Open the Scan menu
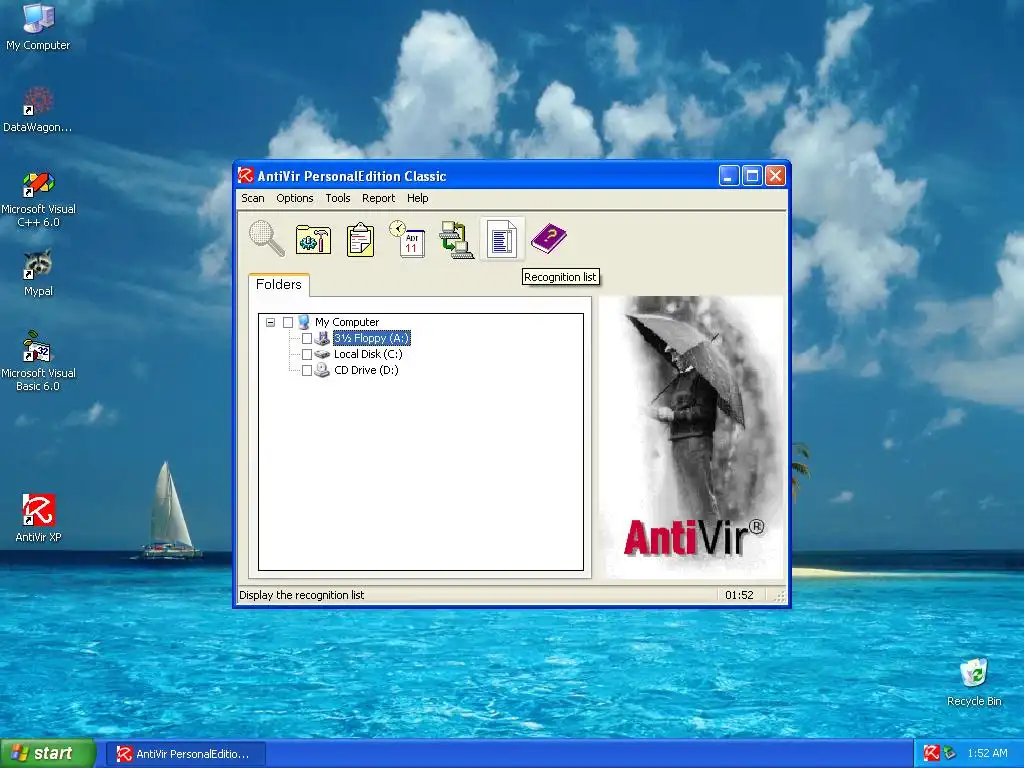This screenshot has height=768, width=1024. 253,198
